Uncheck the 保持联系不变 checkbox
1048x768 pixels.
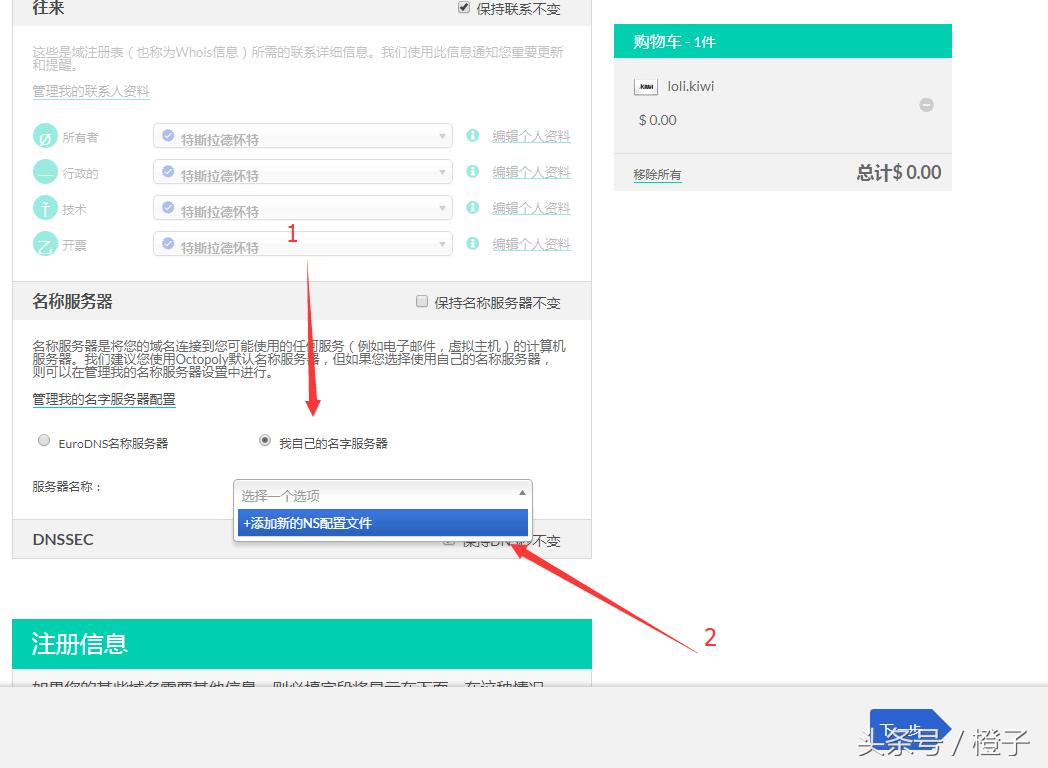coord(463,6)
